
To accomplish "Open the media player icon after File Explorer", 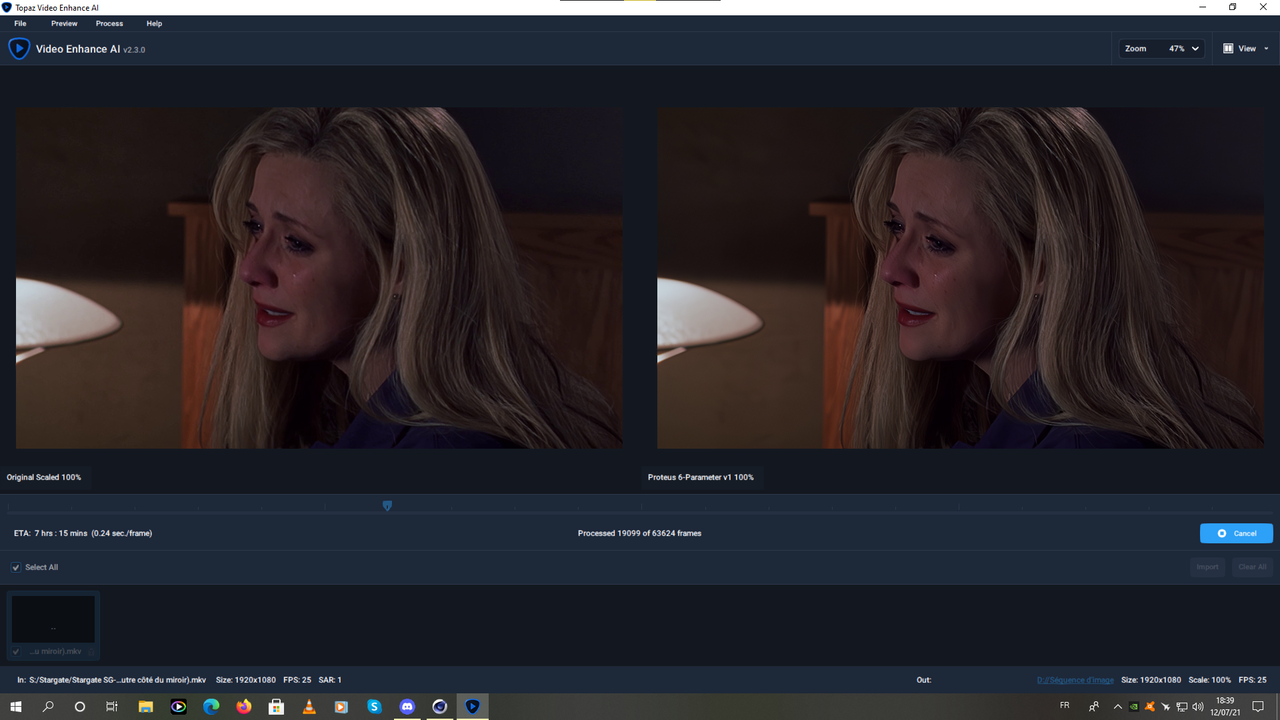I will click(179, 707).
